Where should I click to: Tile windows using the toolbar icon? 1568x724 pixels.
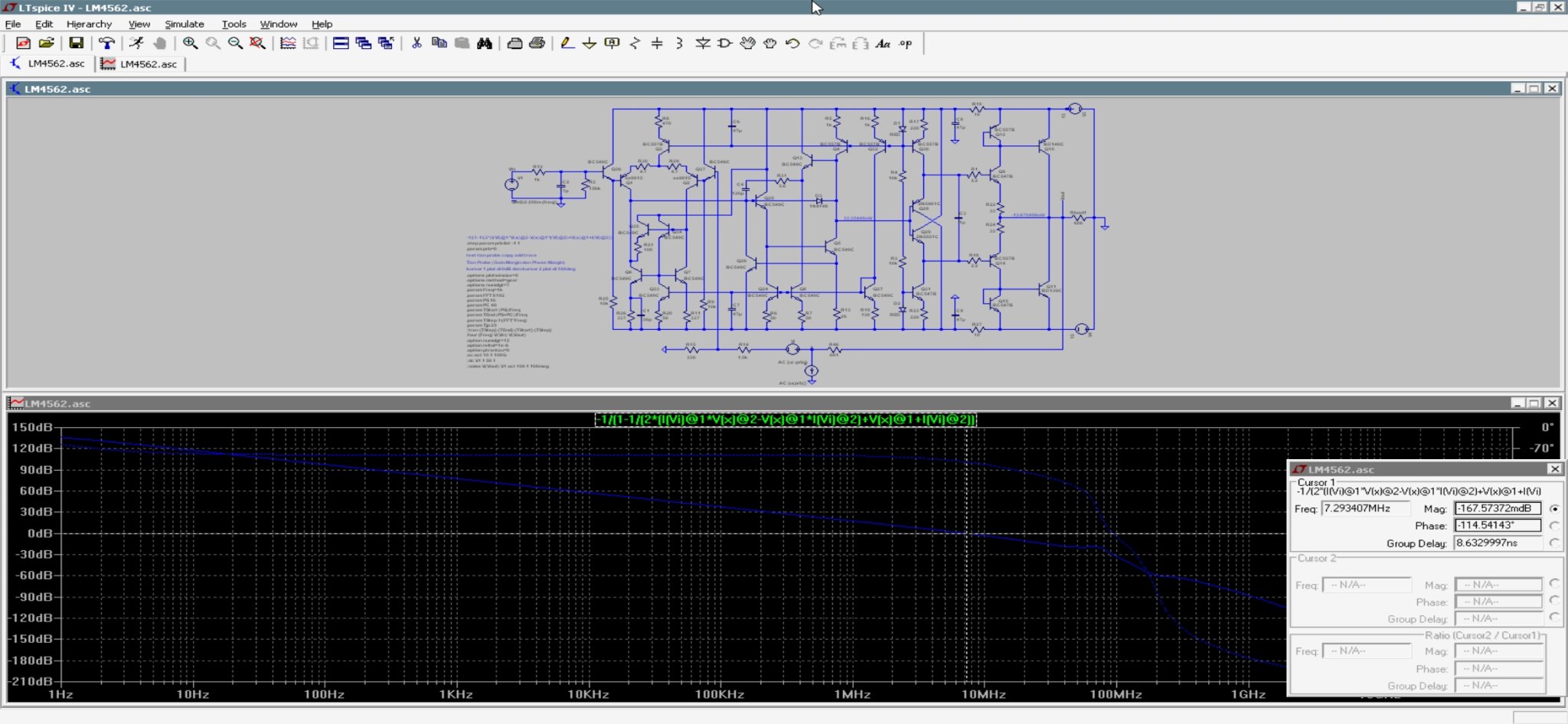pyautogui.click(x=341, y=44)
